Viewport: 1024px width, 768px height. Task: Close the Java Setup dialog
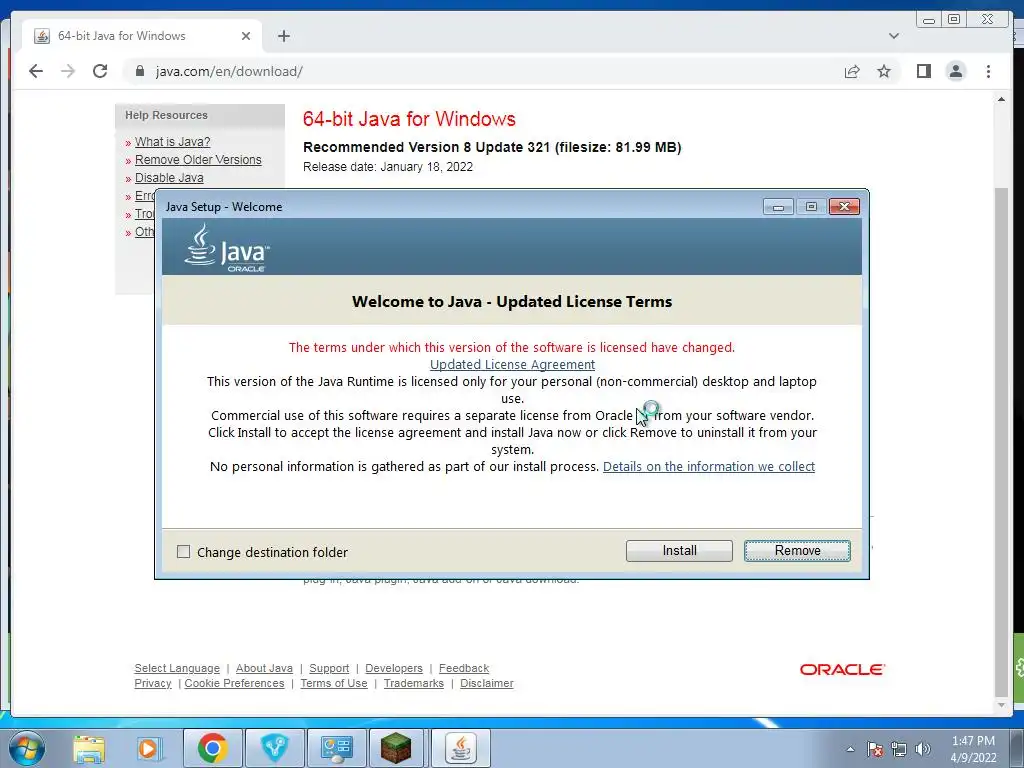coord(844,207)
